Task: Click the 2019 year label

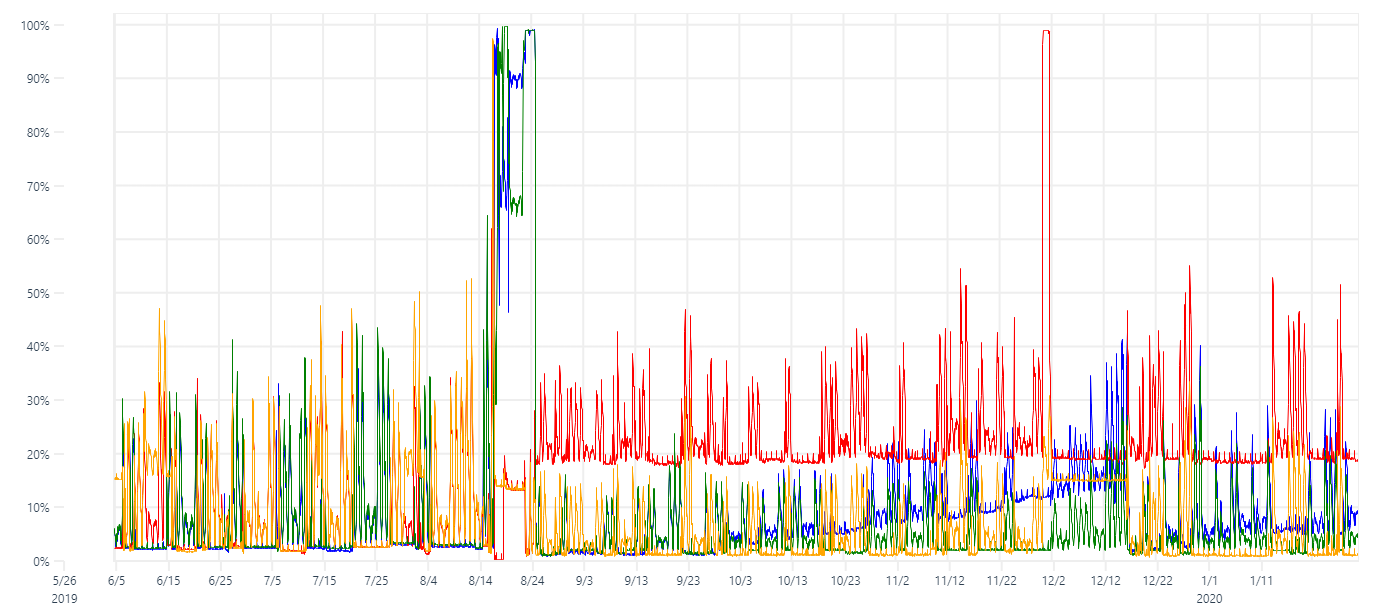Action: coord(64,597)
